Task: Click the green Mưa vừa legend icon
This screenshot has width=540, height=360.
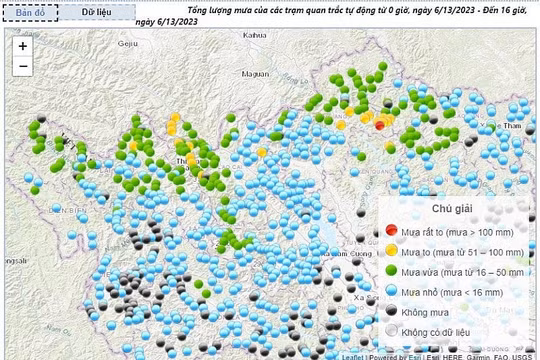Action: [391, 270]
